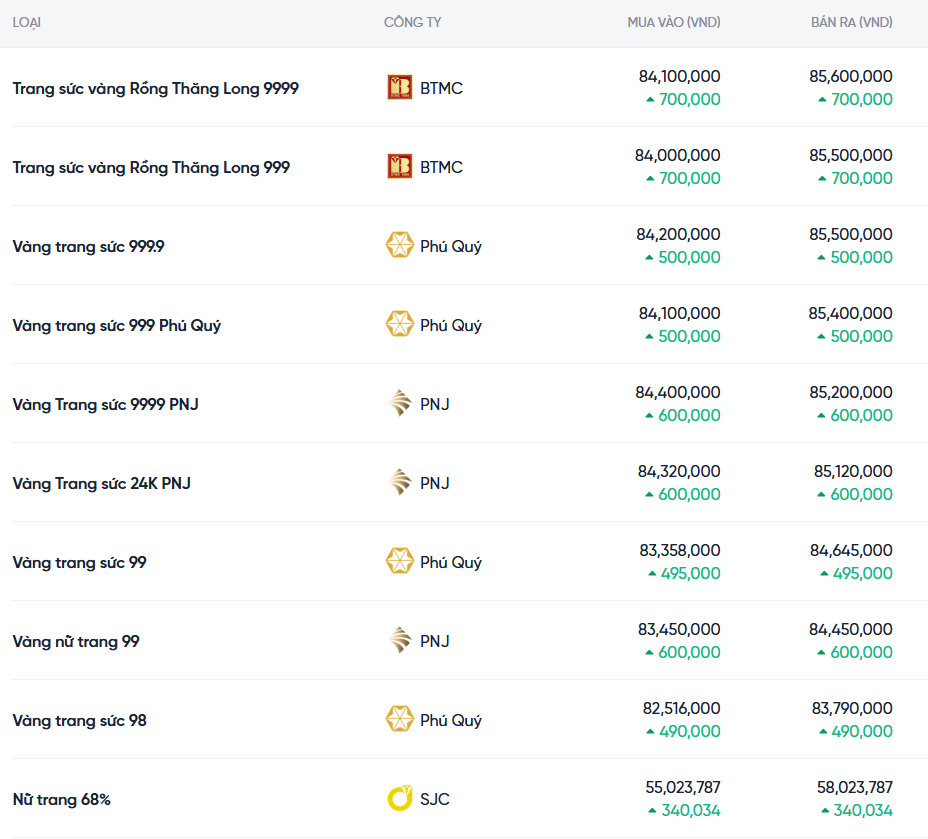Click Phú Quý logo in Vàng trang sức 999 Phú Quý row
The image size is (928, 839).
pos(399,325)
